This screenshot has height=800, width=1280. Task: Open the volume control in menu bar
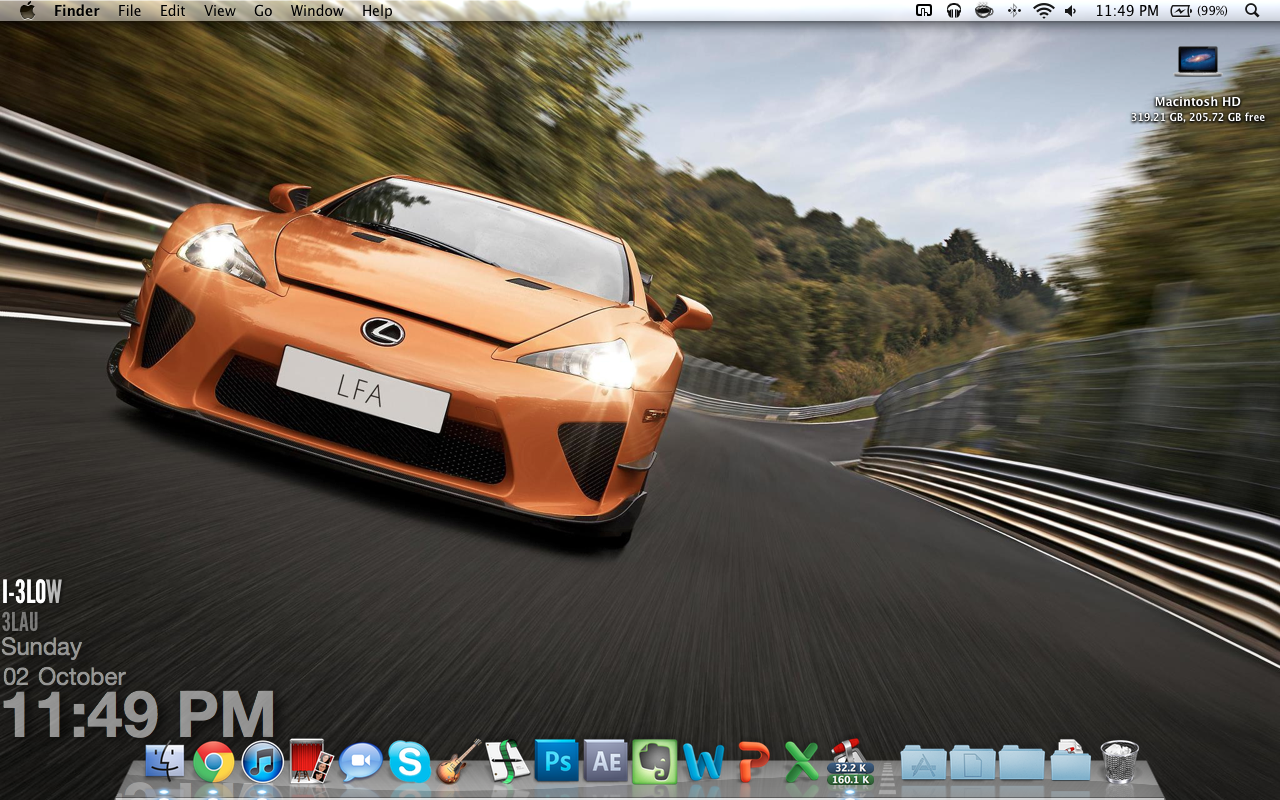1071,11
